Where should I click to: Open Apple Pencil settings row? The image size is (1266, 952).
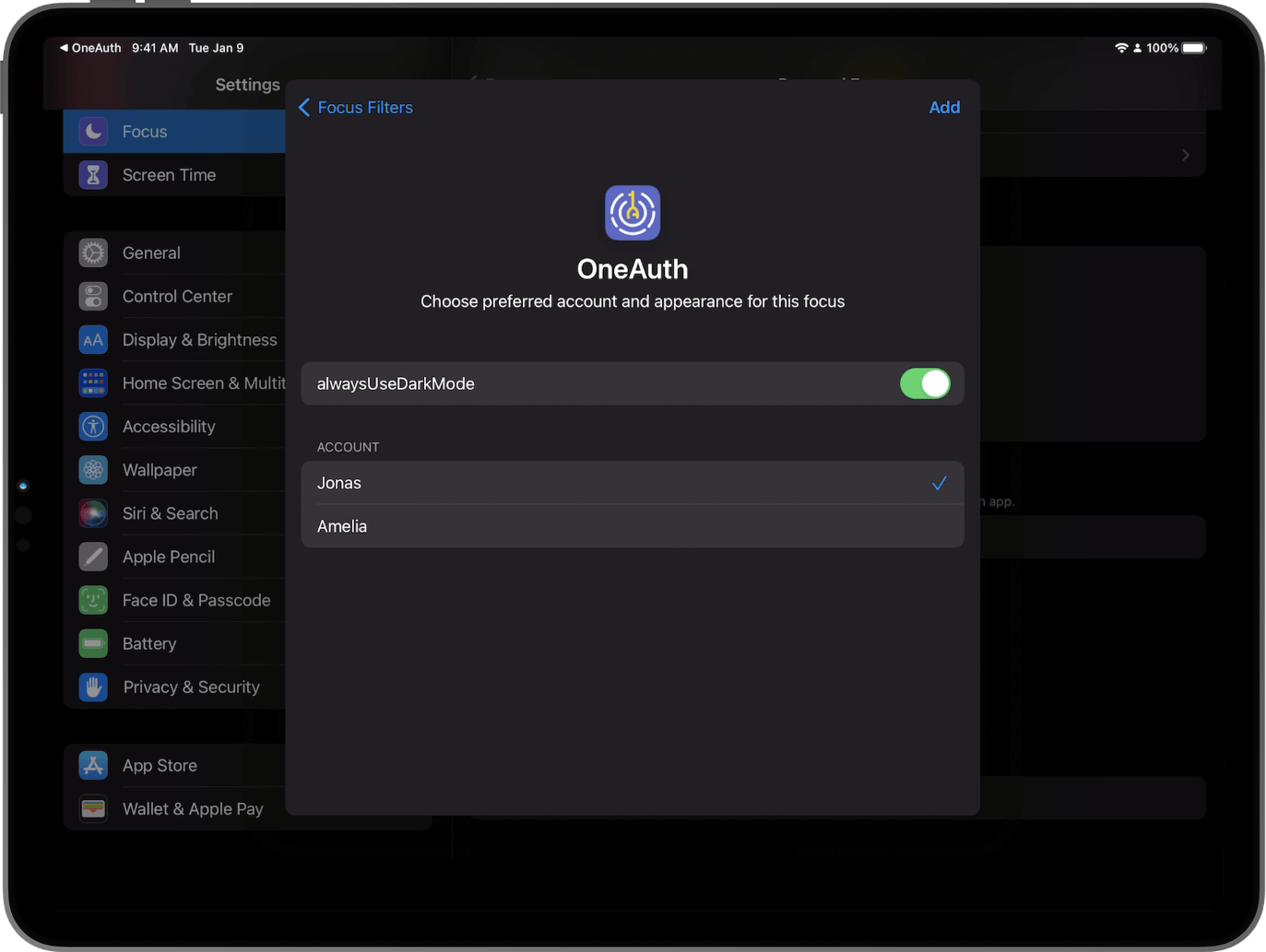point(174,557)
